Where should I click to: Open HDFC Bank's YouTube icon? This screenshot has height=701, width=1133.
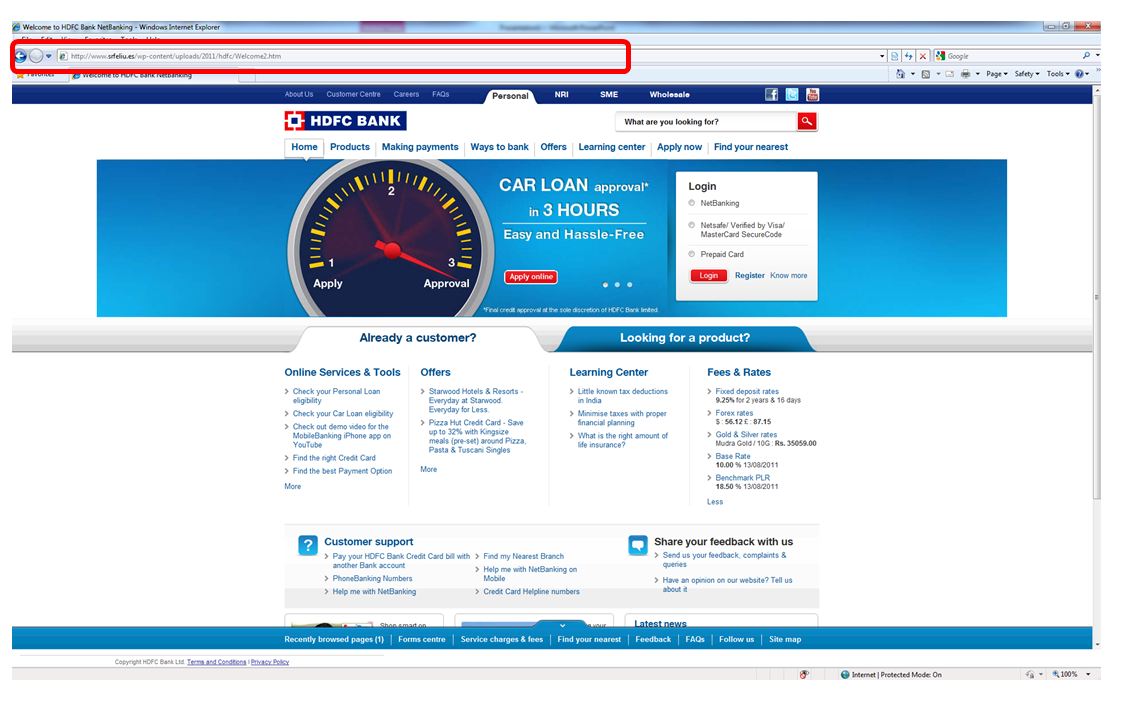812,95
